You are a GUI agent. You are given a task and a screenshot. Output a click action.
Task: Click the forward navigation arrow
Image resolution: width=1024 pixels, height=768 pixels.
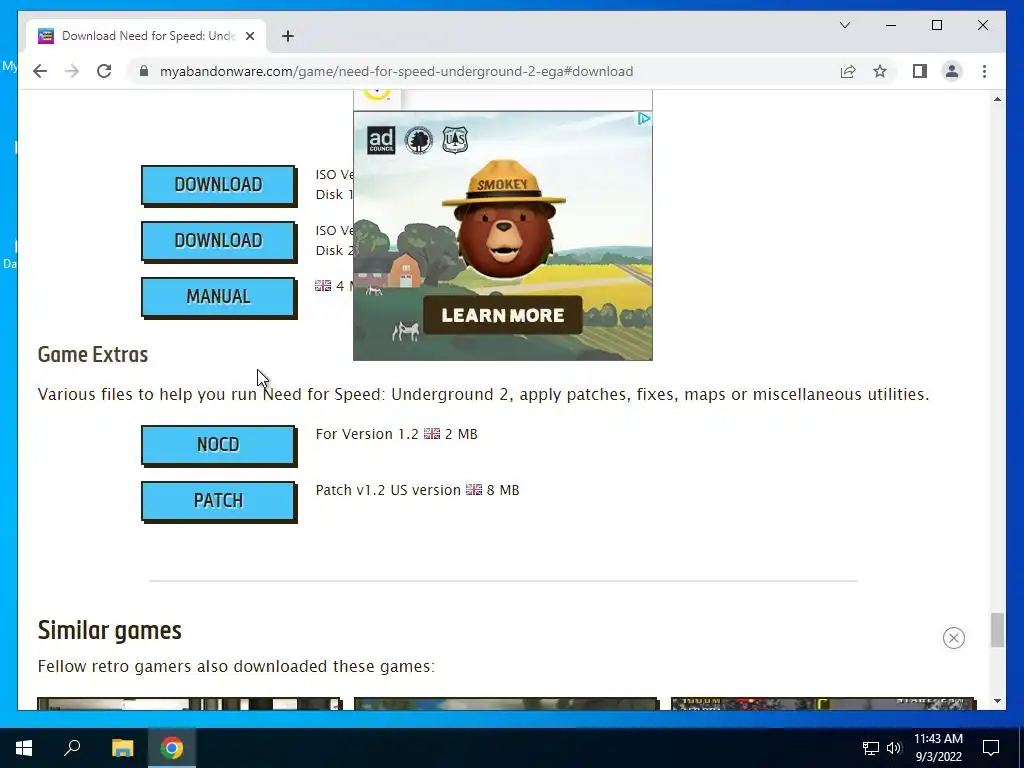click(x=72, y=71)
